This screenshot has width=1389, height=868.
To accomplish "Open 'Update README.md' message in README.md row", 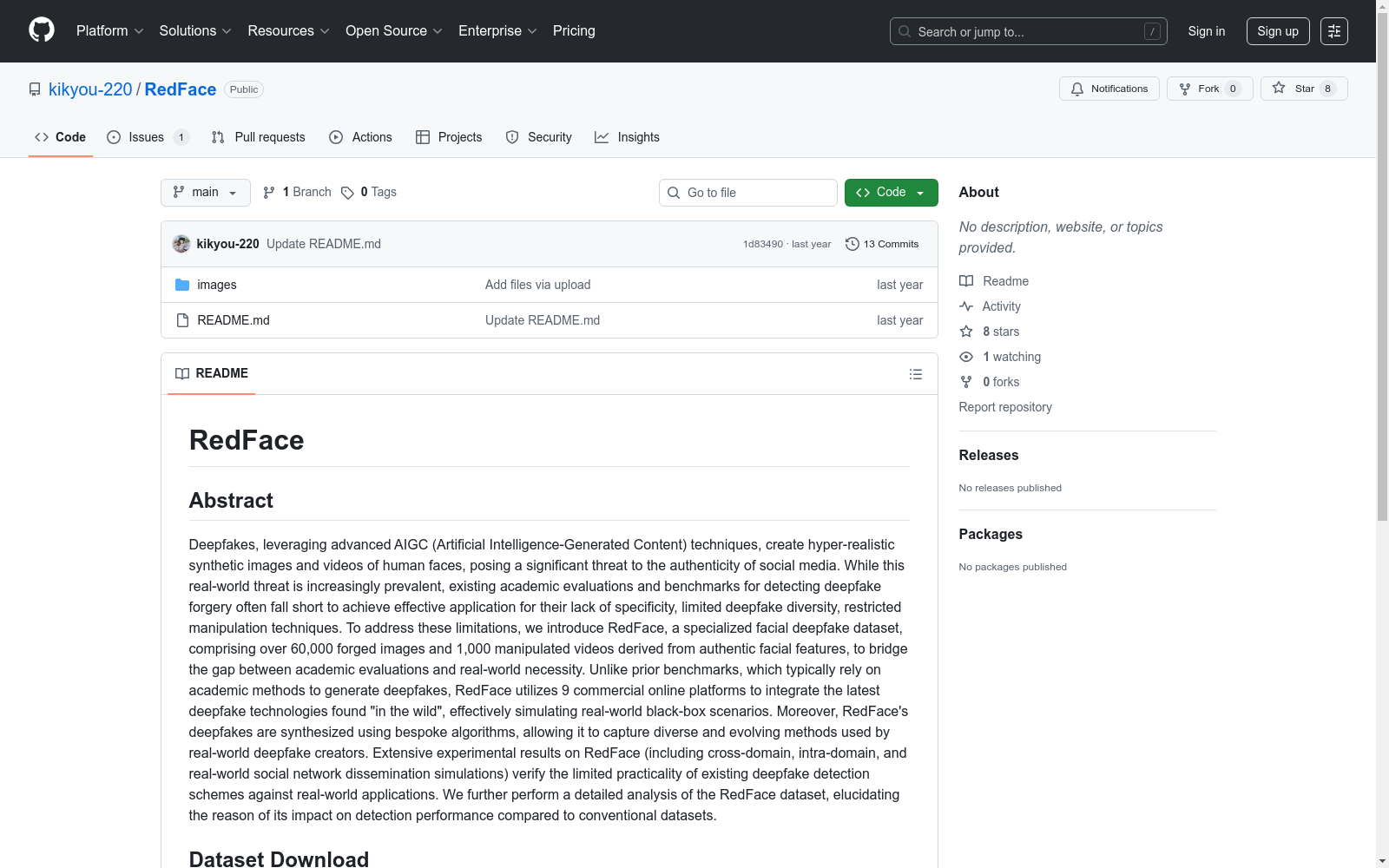I will (543, 320).
